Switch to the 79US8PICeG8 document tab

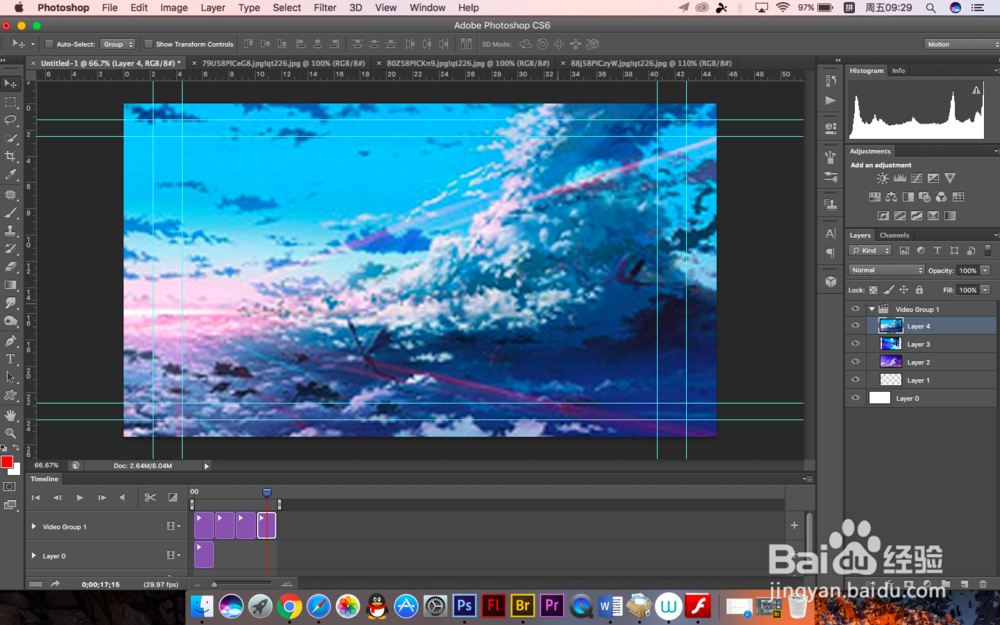pos(283,63)
